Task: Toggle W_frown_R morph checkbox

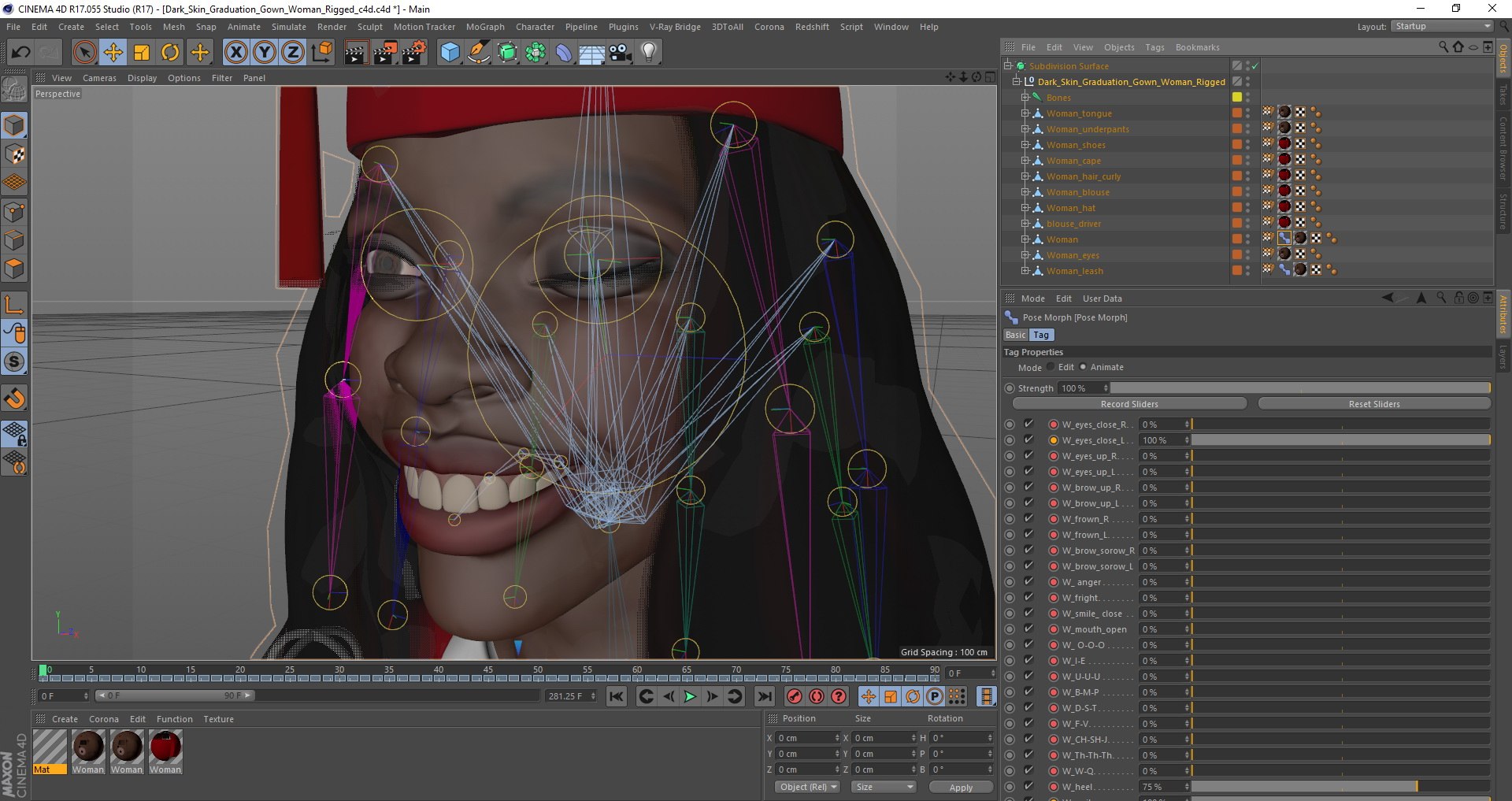Action: pyautogui.click(x=1028, y=518)
